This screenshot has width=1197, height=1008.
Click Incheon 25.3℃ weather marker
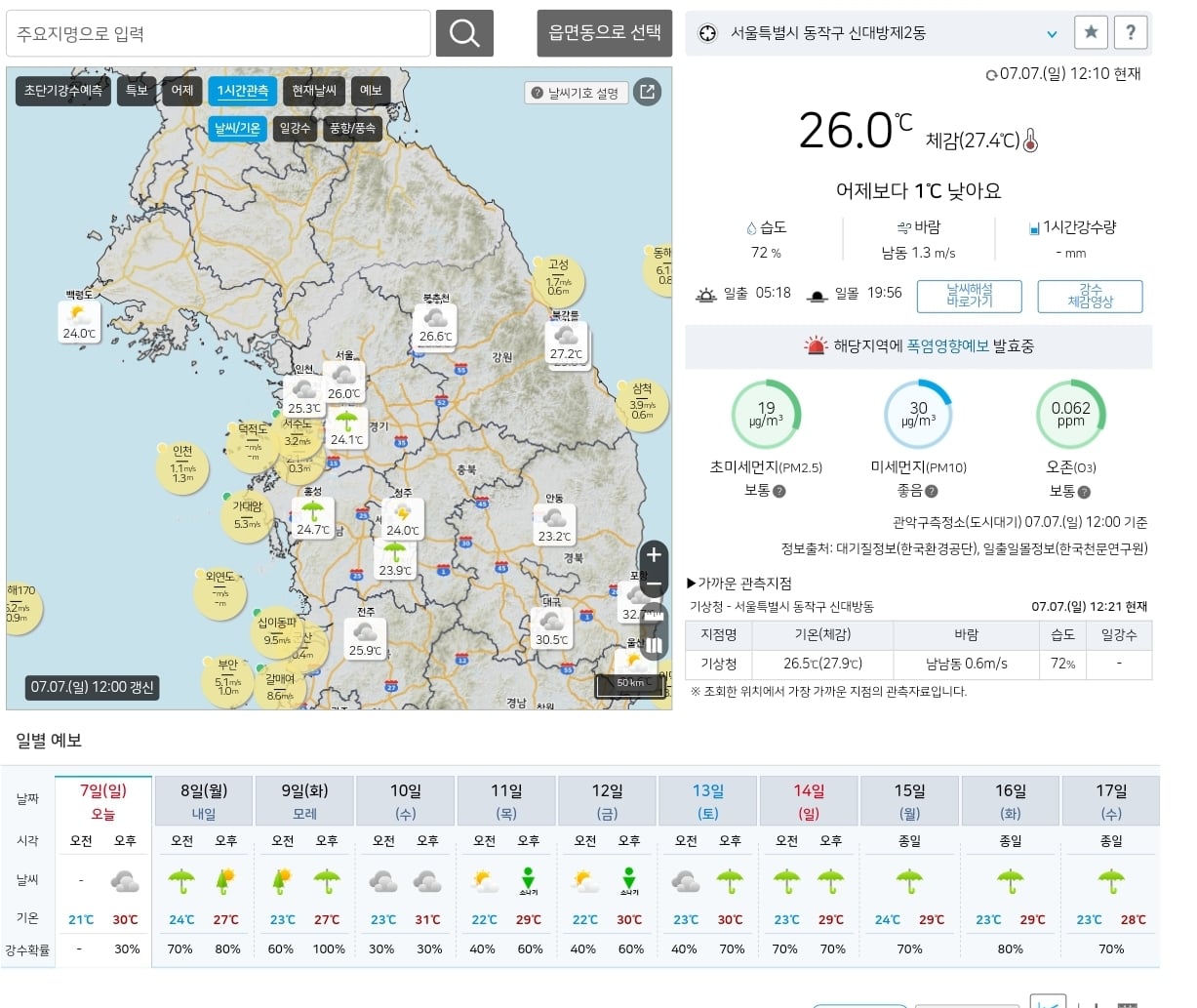coord(304,397)
